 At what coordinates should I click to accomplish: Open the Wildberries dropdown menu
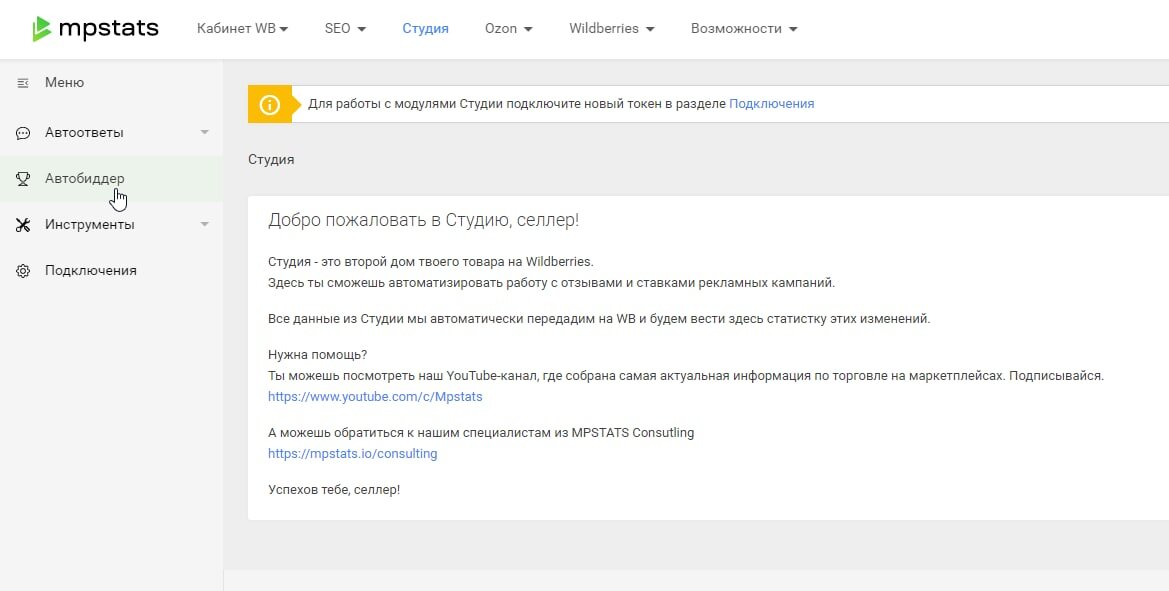(x=611, y=29)
